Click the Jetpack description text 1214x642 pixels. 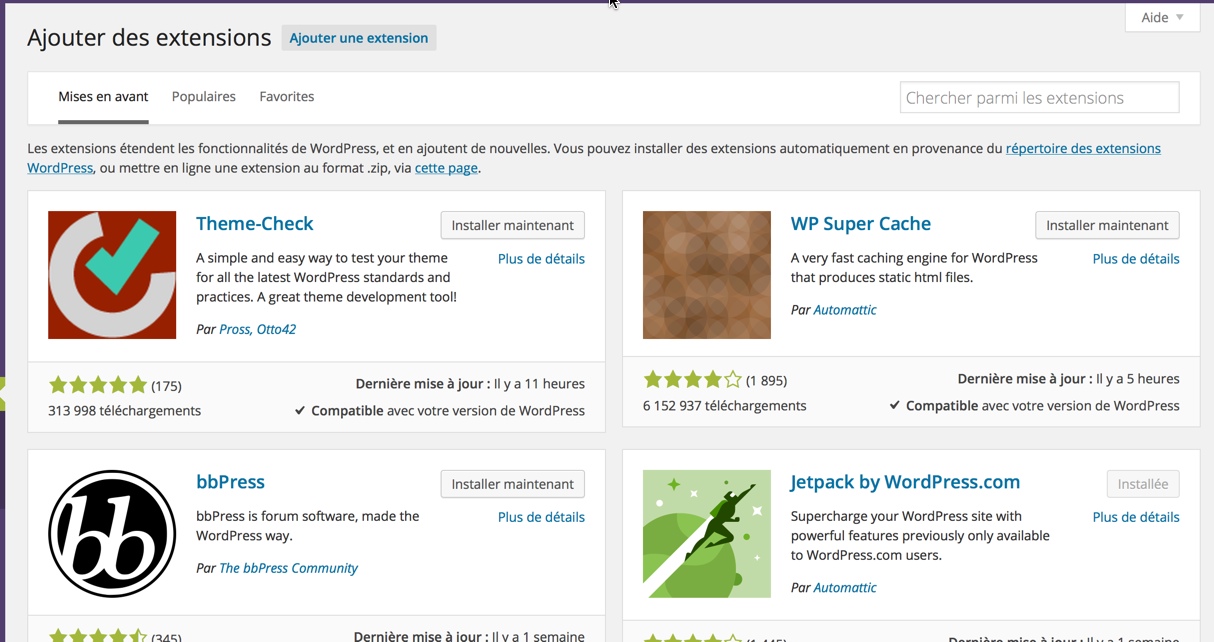[x=921, y=535]
